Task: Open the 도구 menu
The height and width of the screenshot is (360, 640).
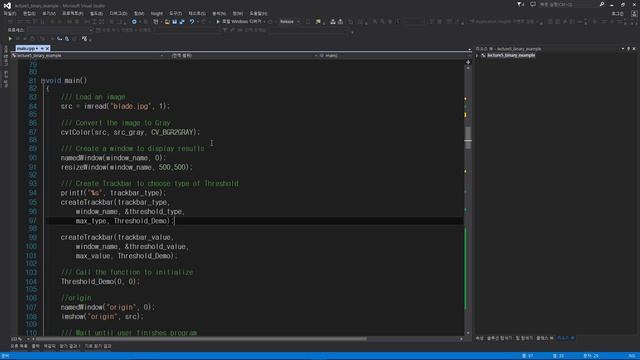Action: [x=176, y=13]
